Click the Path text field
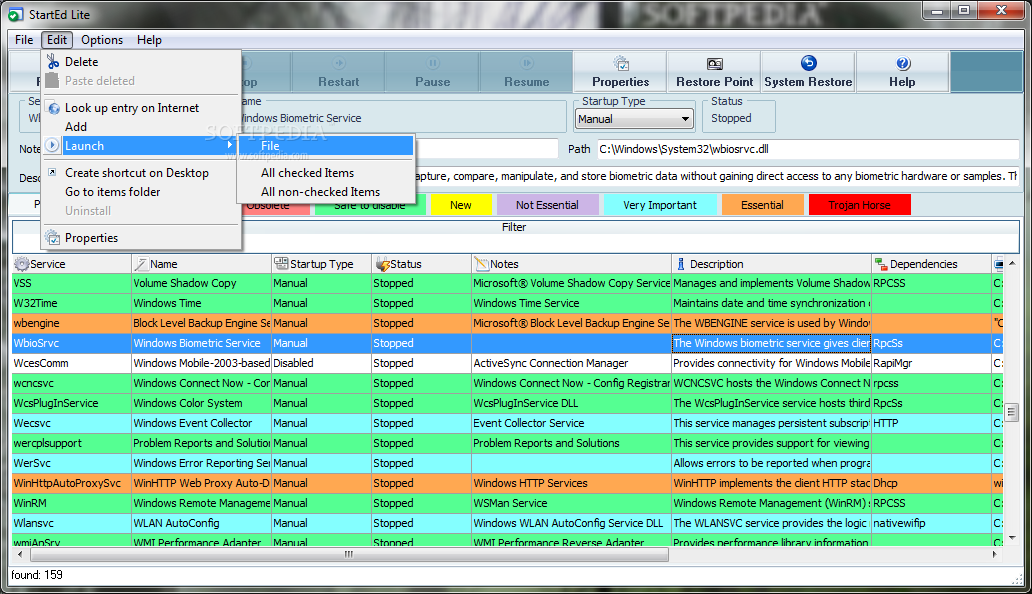 [808, 149]
